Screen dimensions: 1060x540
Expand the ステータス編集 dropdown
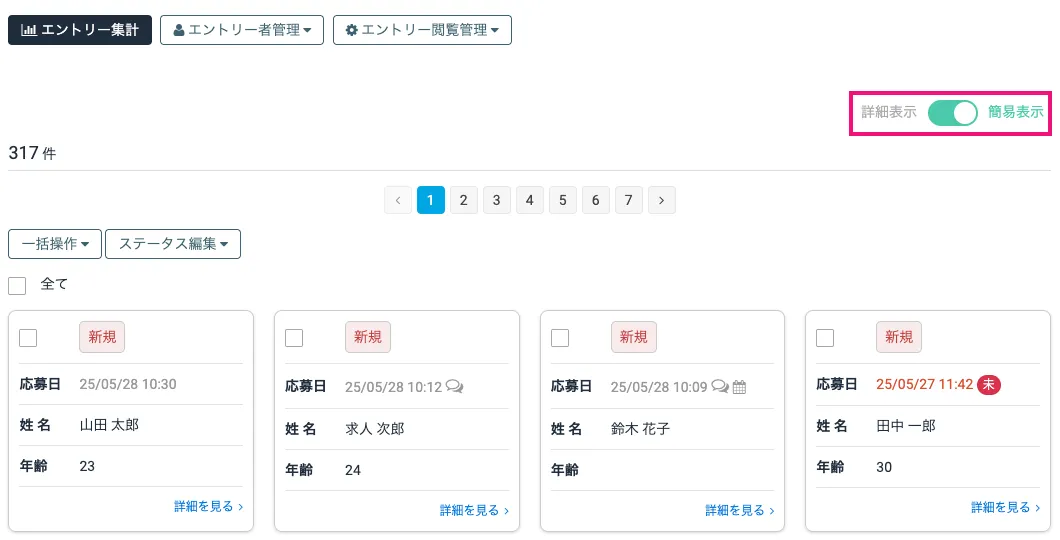(x=173, y=244)
